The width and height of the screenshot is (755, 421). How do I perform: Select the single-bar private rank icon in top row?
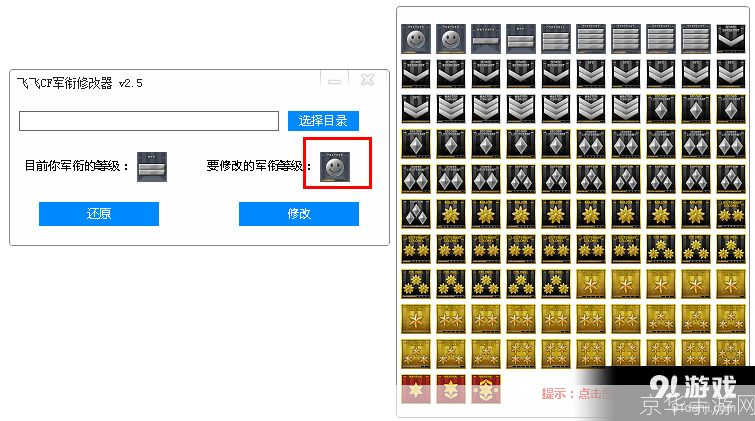(486, 39)
